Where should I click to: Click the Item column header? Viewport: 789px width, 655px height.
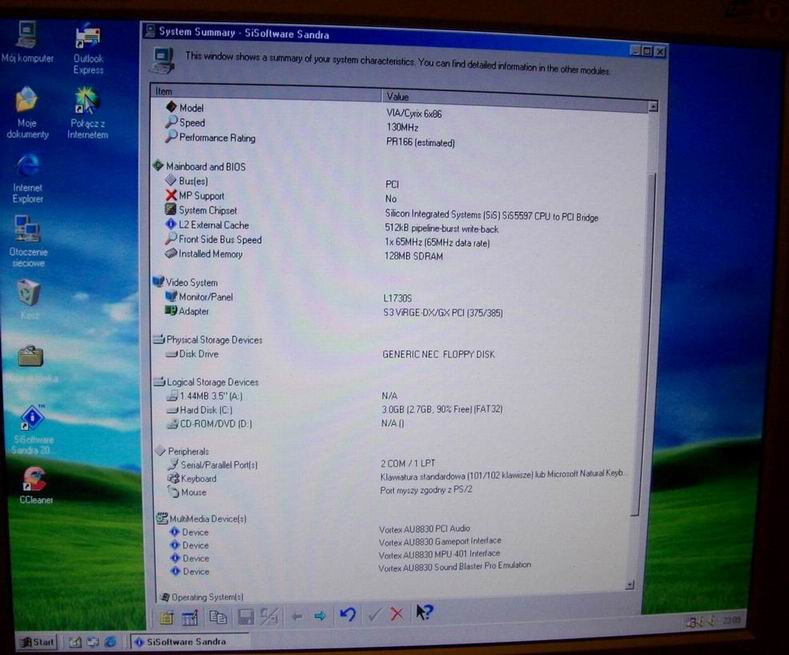[266, 92]
